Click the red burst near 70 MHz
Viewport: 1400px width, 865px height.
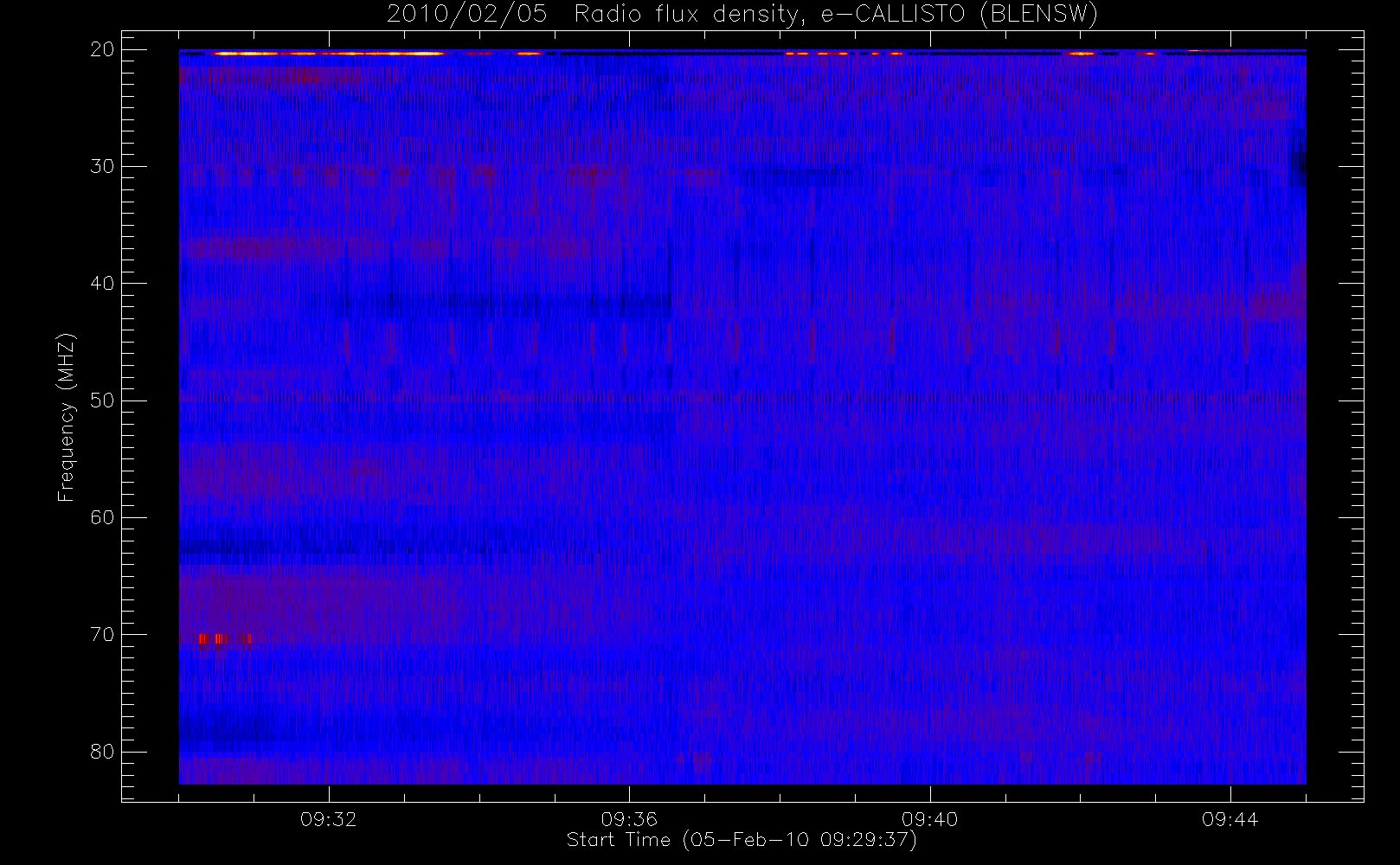point(224,639)
